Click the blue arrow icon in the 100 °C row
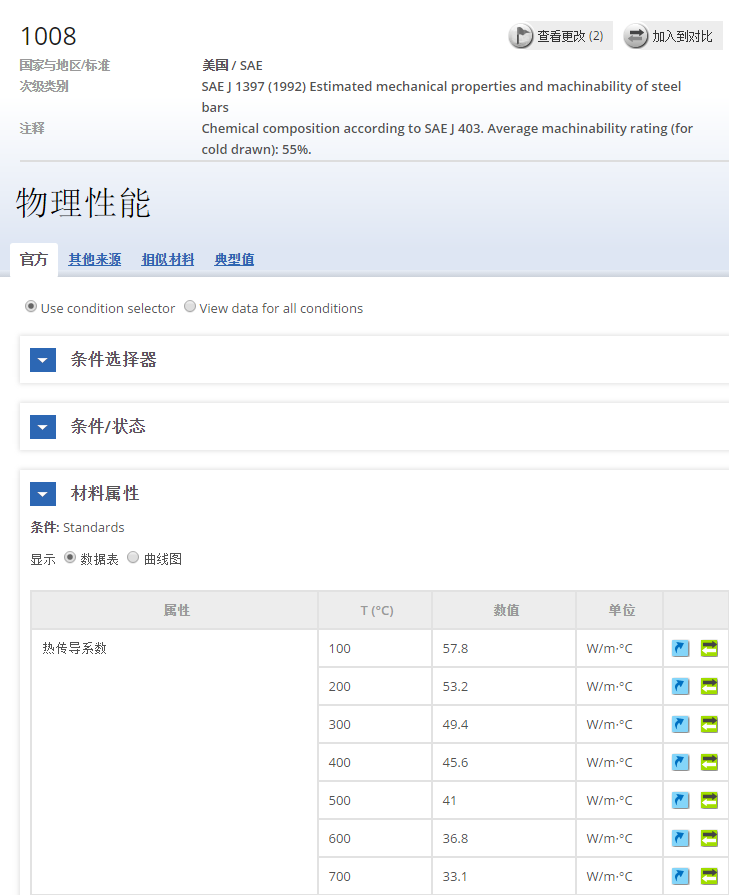Image resolution: width=729 pixels, height=895 pixels. (681, 648)
